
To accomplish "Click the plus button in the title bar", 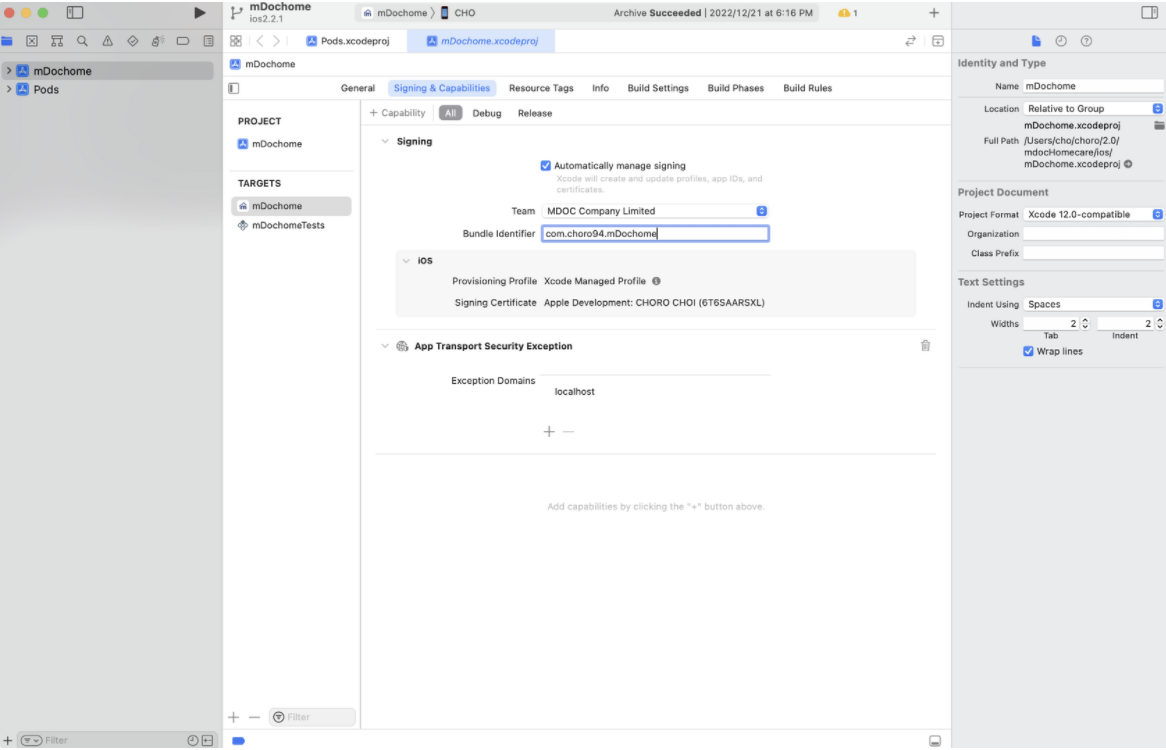I will (x=934, y=13).
